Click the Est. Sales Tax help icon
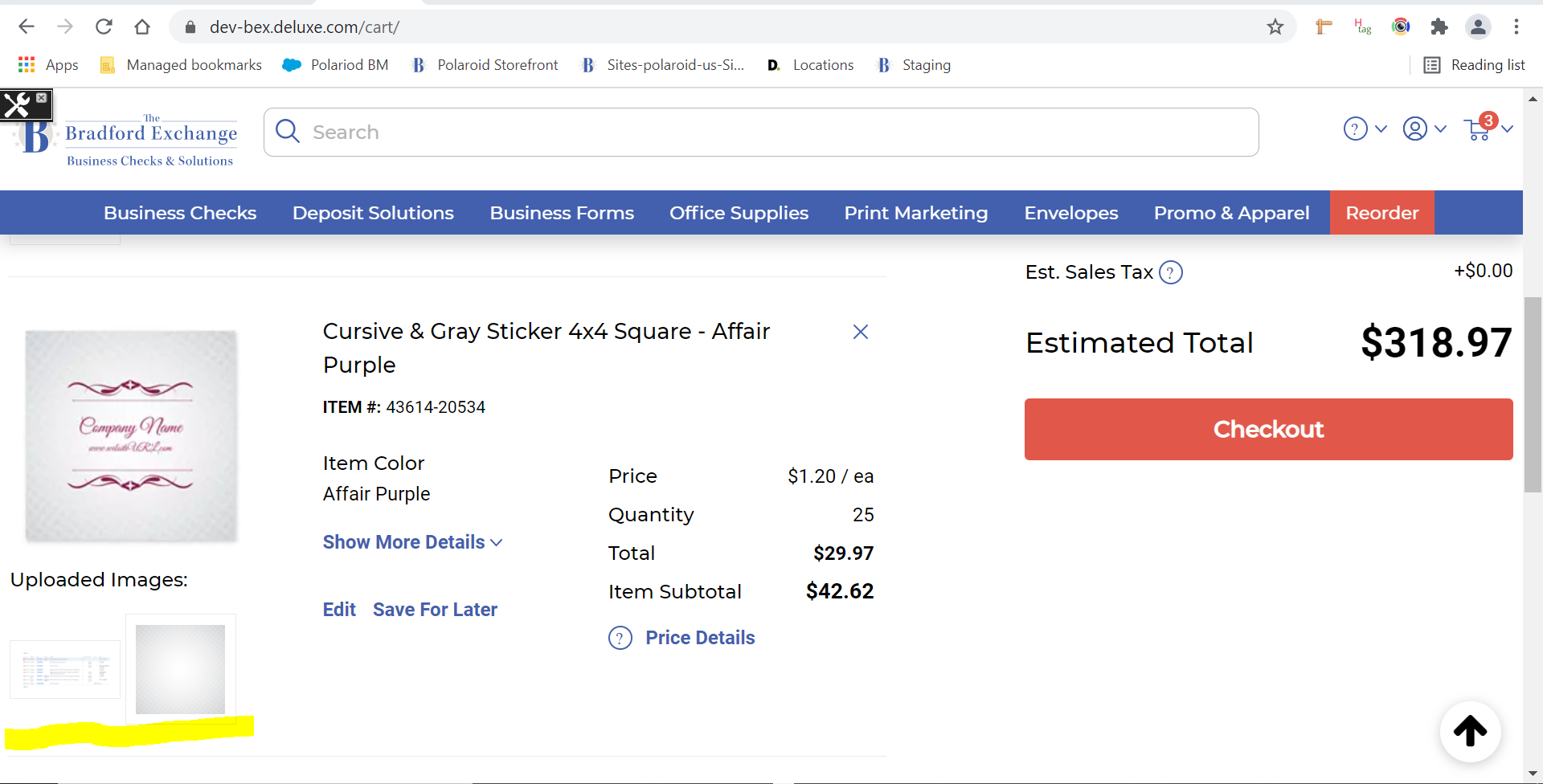The image size is (1543, 784). [1171, 273]
